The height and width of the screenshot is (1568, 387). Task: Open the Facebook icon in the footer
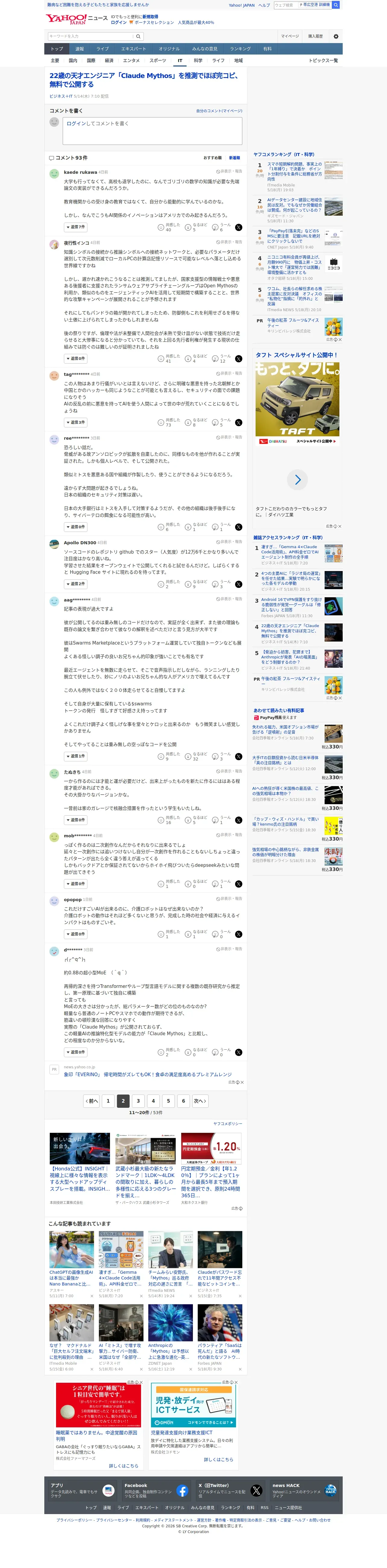click(182, 1491)
